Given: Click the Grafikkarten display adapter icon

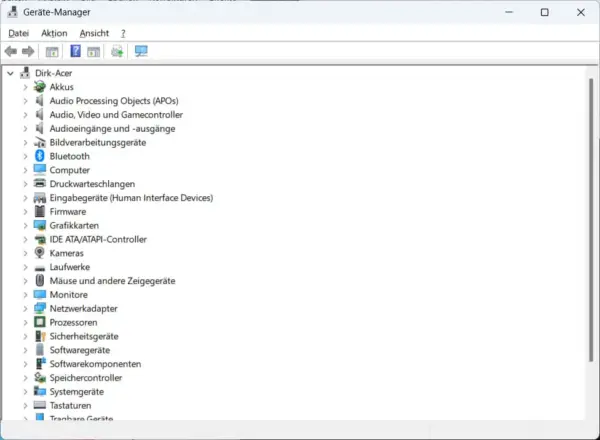Looking at the screenshot, I should pyautogui.click(x=39, y=225).
